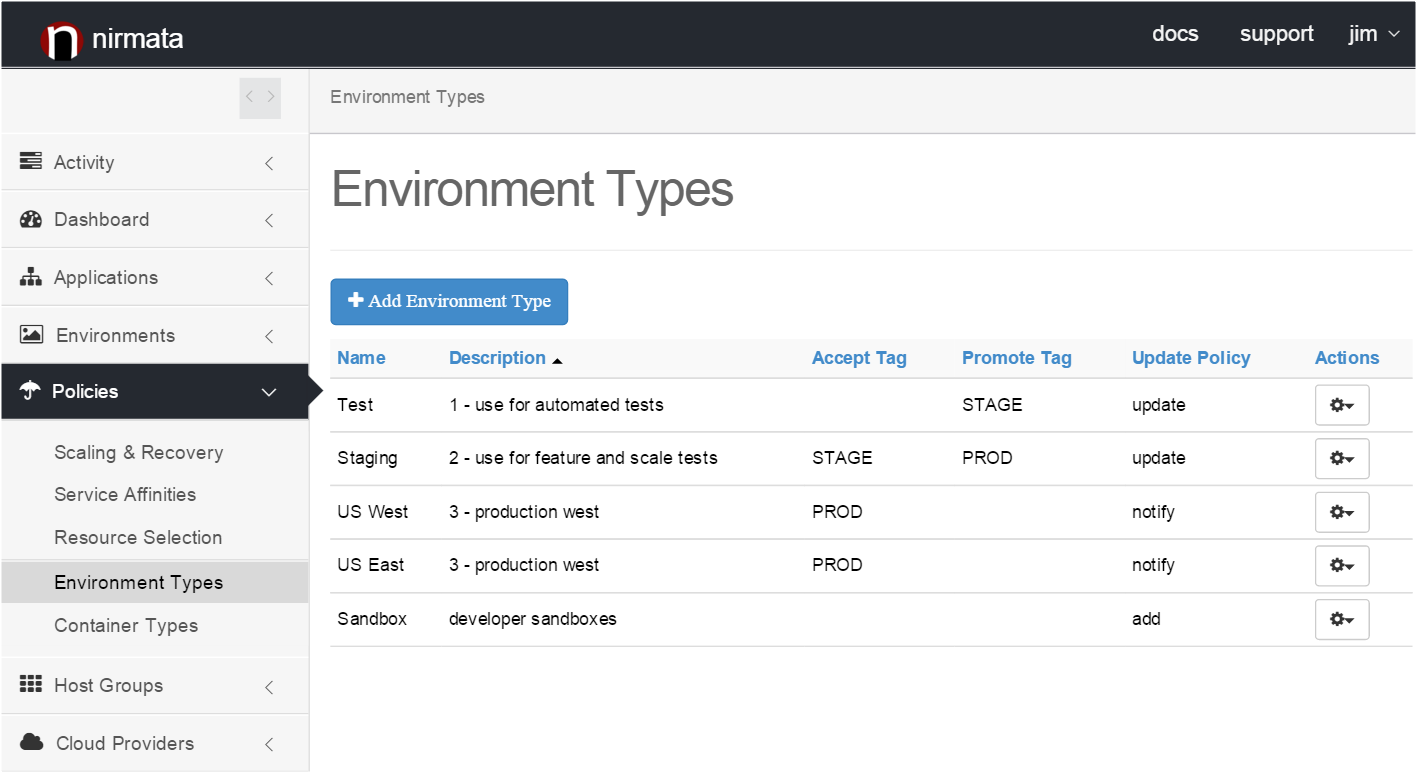
Task: Collapse the Policies section chevron
Action: 269,392
